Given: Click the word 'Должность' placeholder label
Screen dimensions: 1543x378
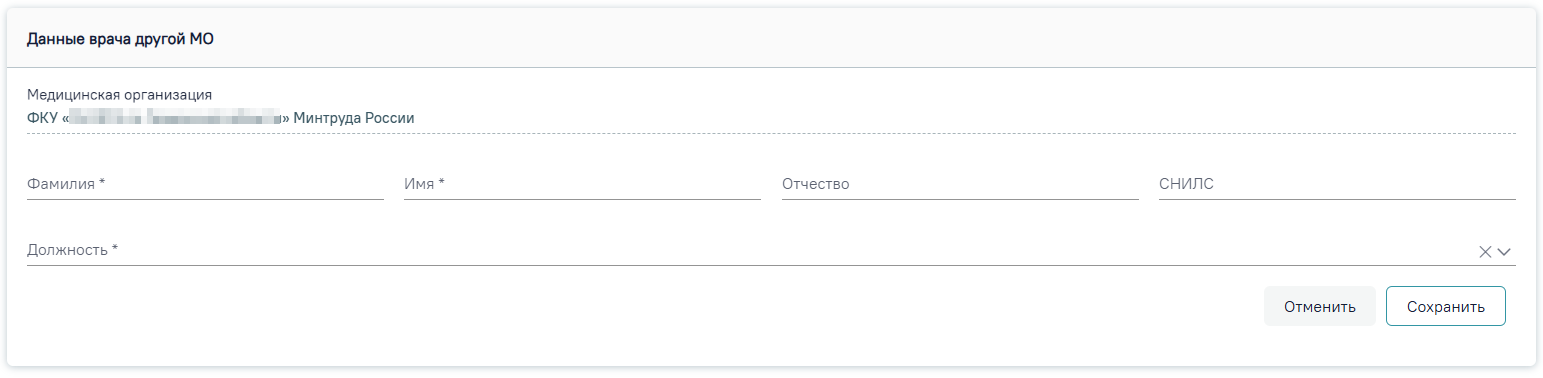Looking at the screenshot, I should pos(67,250).
